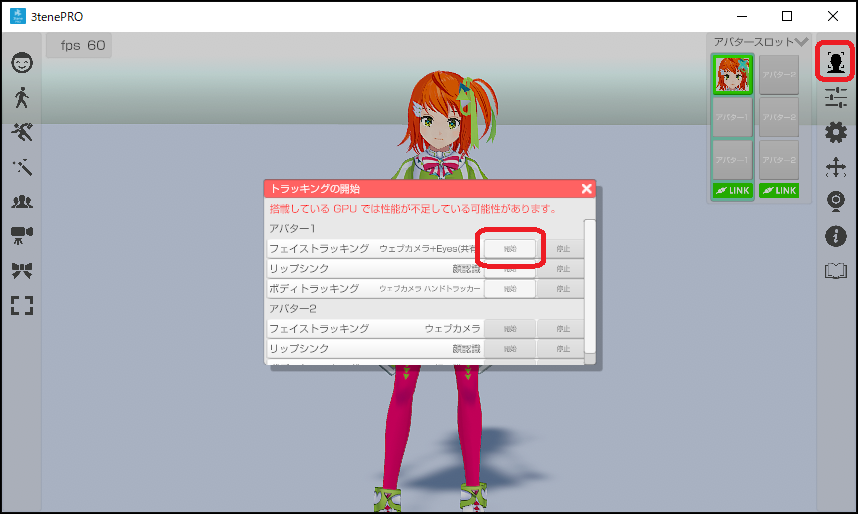Image resolution: width=858 pixels, height=514 pixels.
Task: Click the アバター1 section heading in dialog
Action: [292, 228]
